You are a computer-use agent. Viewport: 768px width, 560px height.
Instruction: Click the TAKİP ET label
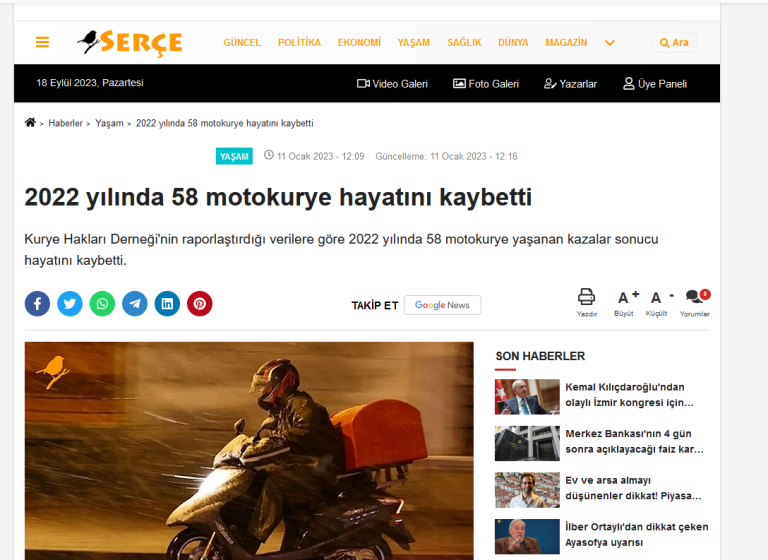375,306
